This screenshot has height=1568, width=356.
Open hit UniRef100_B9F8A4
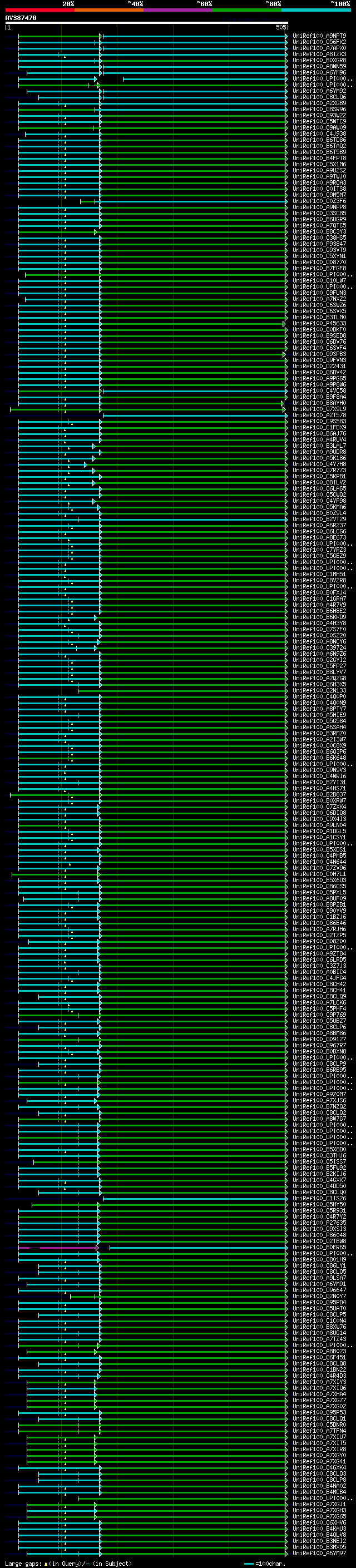[x=319, y=397]
